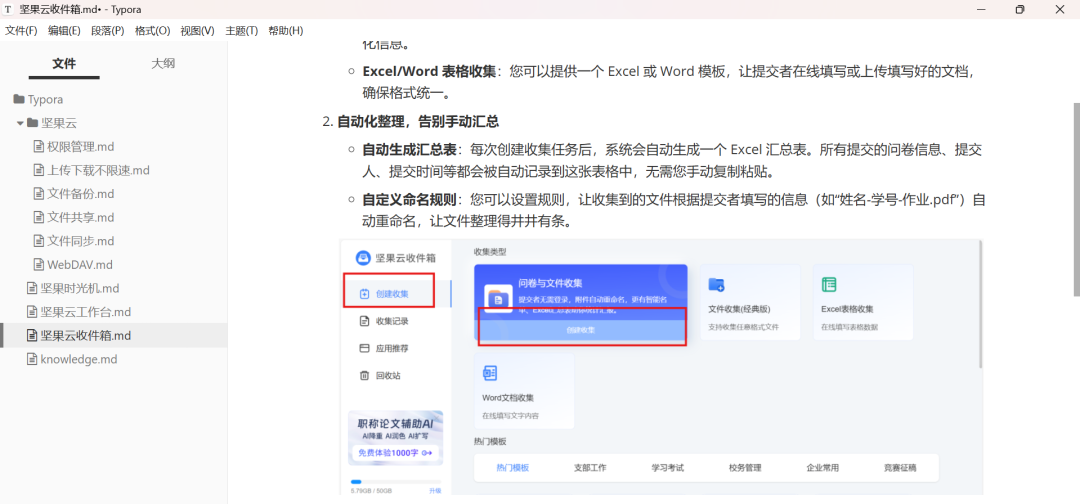The image size is (1080, 504).
Task: Click the bold text 自动生成汇总表
Action: (409, 150)
